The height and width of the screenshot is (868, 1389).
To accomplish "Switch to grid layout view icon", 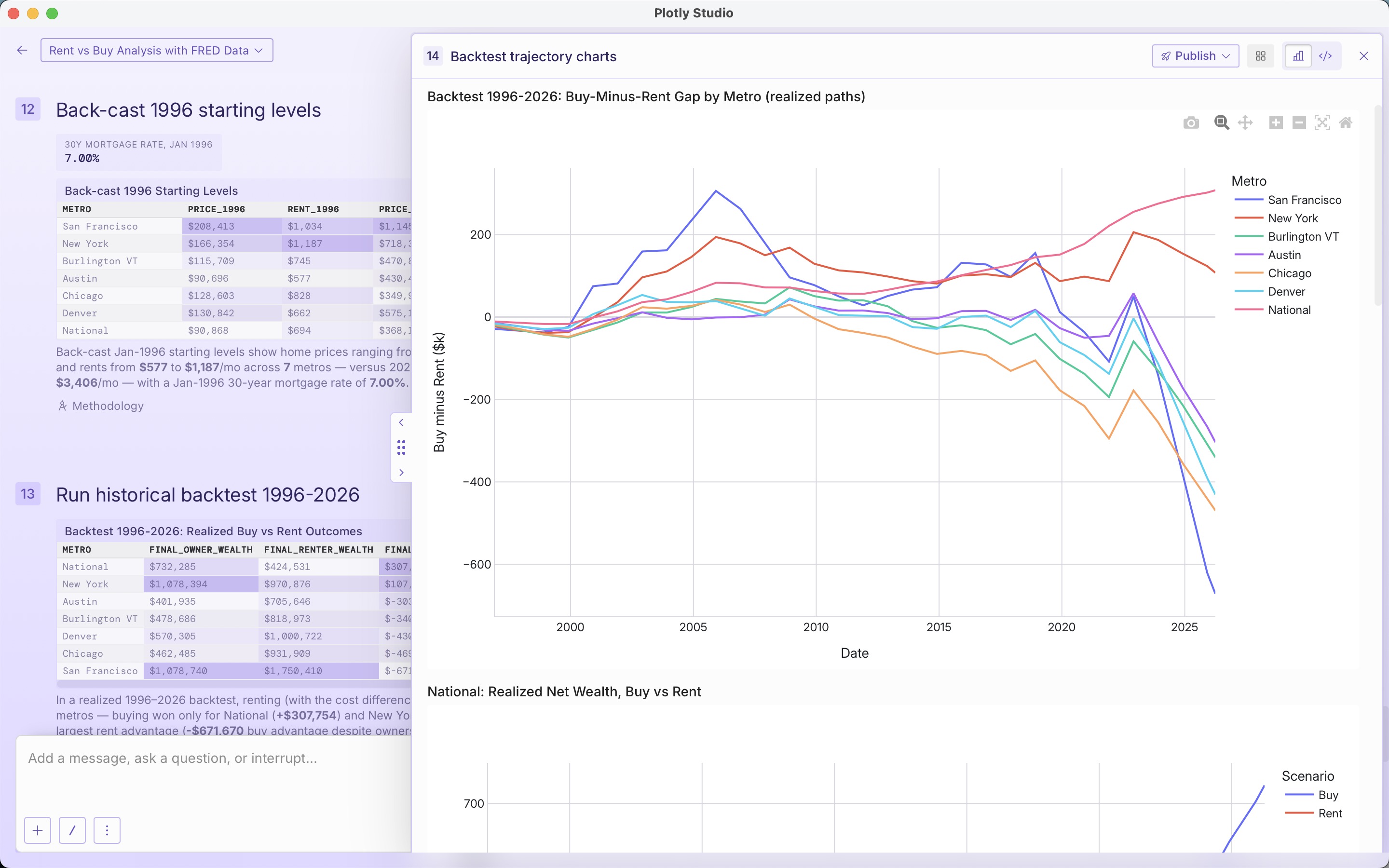I will click(x=1260, y=55).
